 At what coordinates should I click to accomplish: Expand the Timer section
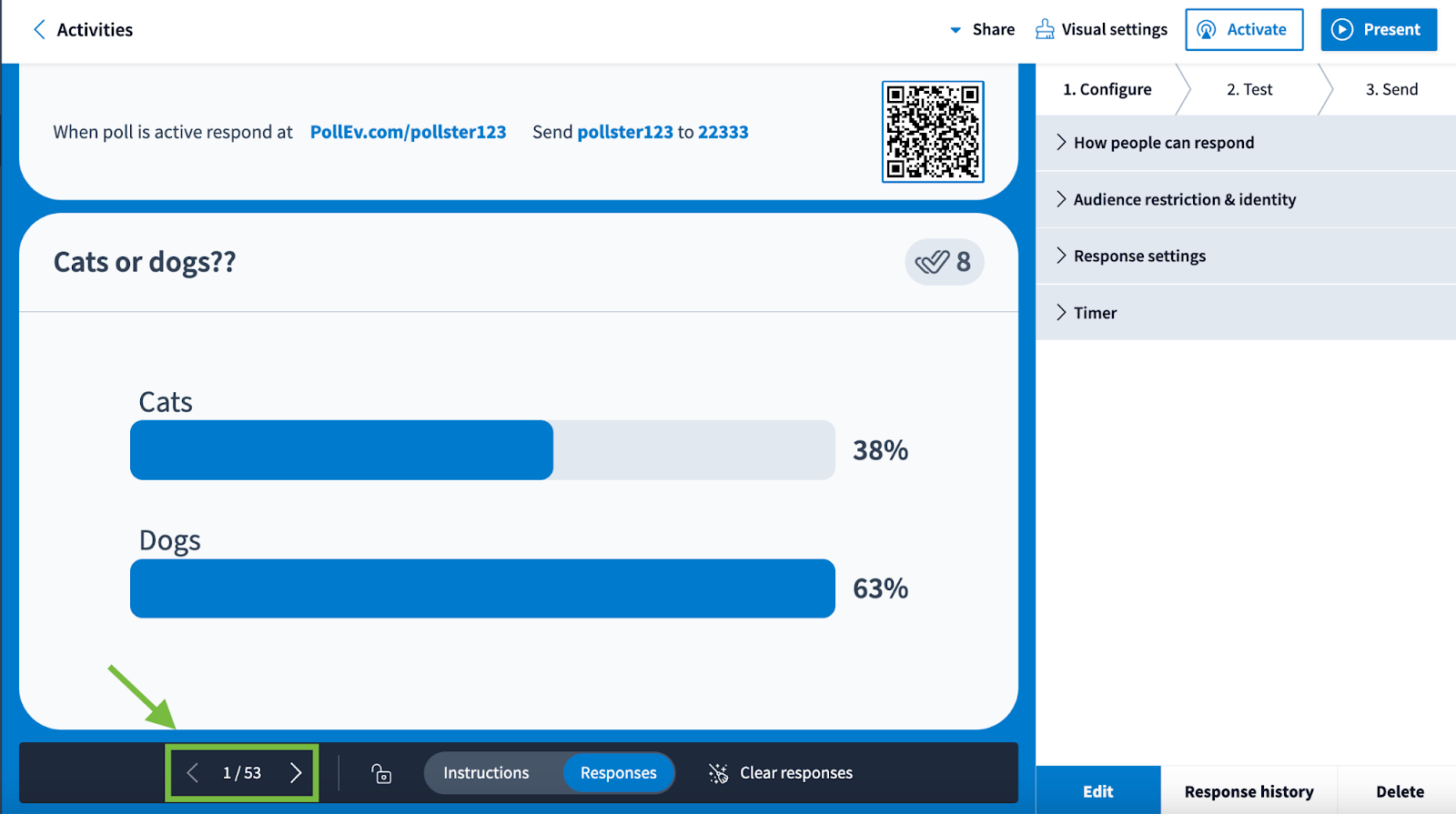pos(1246,312)
